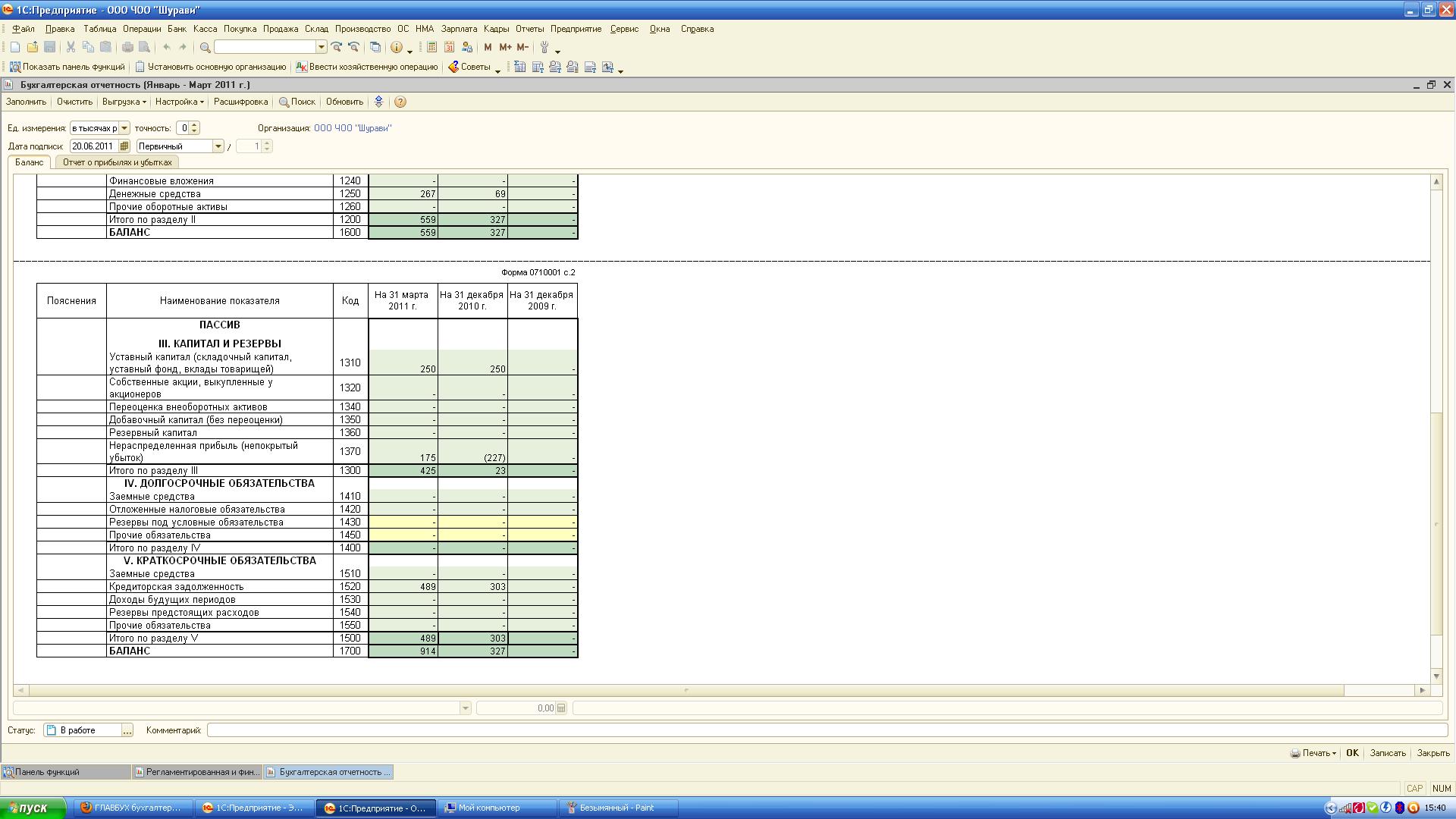This screenshot has height=819, width=1456.
Task: Open the Зарплата menu
Action: (459, 29)
